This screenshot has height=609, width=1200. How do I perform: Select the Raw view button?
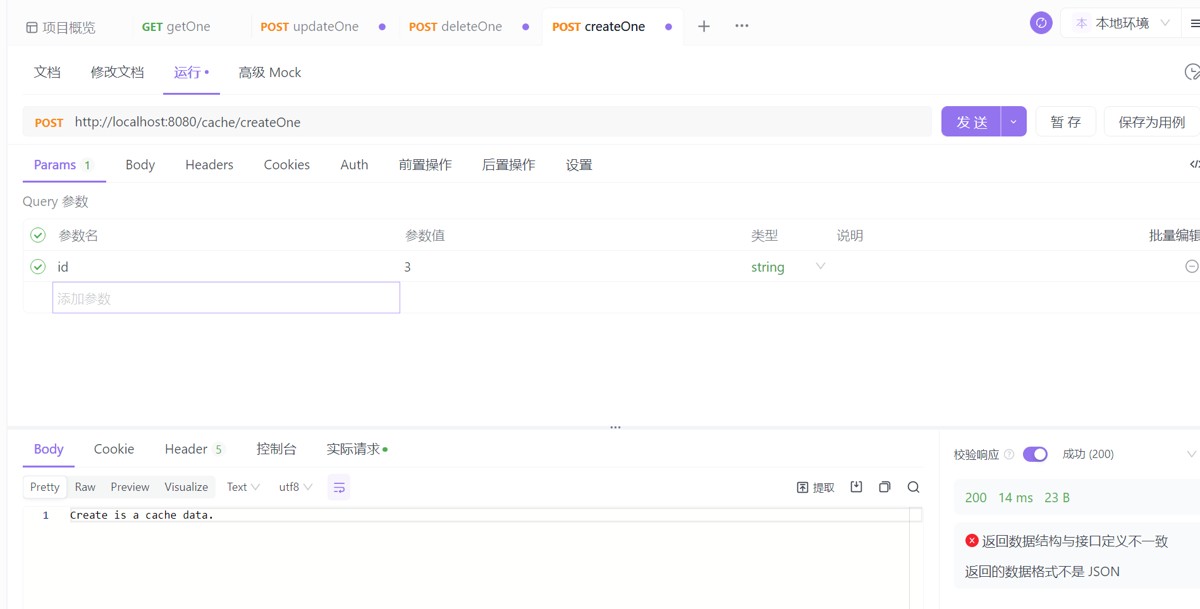tap(85, 487)
